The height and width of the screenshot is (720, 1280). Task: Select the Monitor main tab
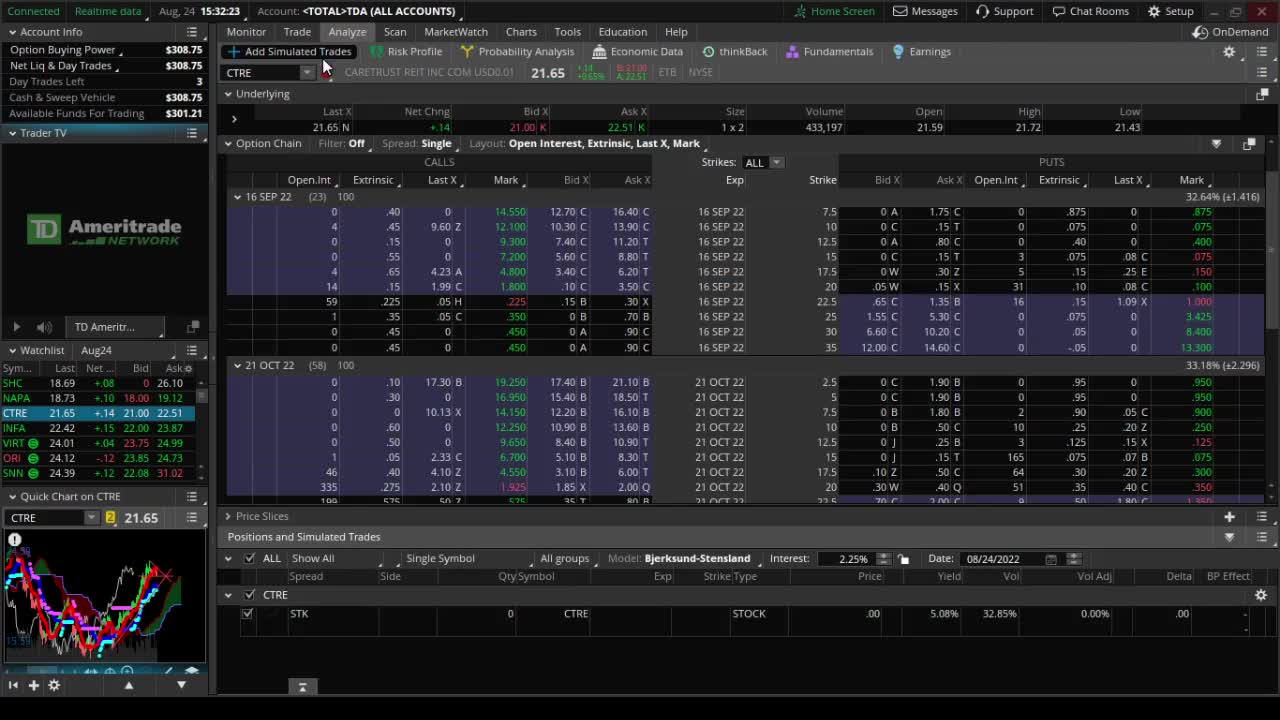246,31
